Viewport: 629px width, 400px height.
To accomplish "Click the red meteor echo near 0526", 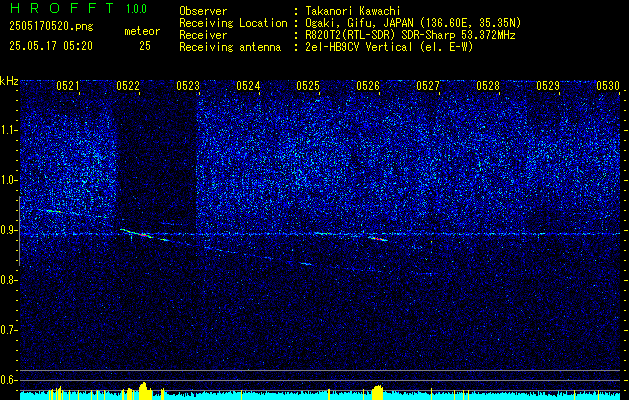I will tap(377, 239).
